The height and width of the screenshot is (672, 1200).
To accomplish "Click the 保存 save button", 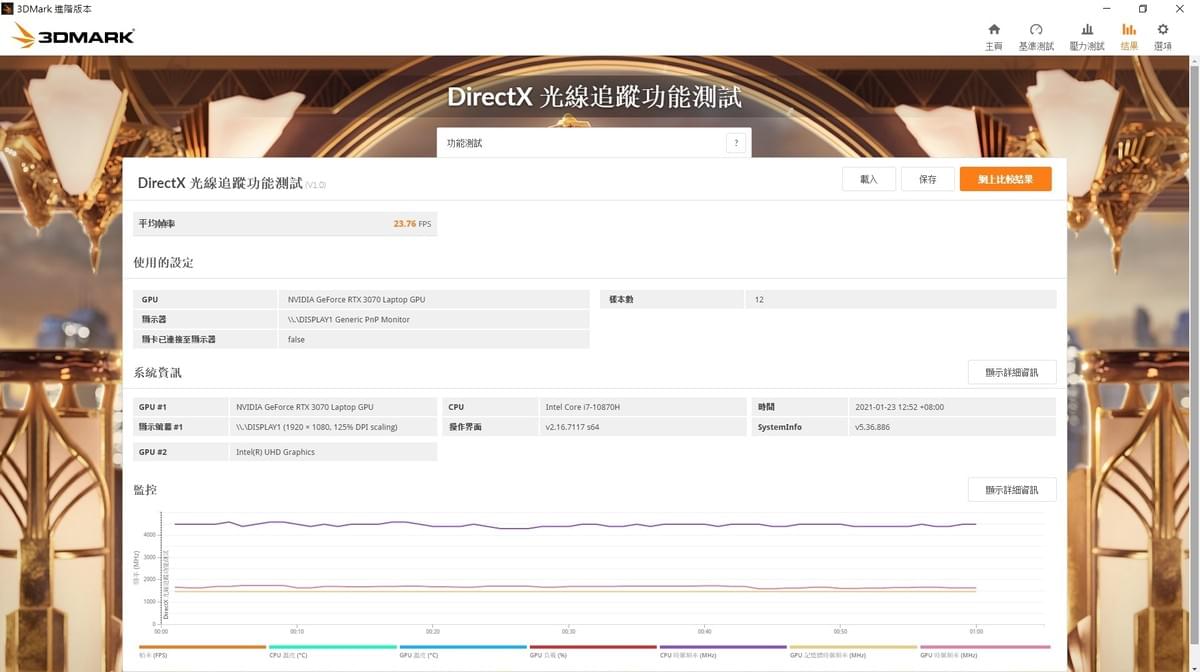I will (927, 179).
